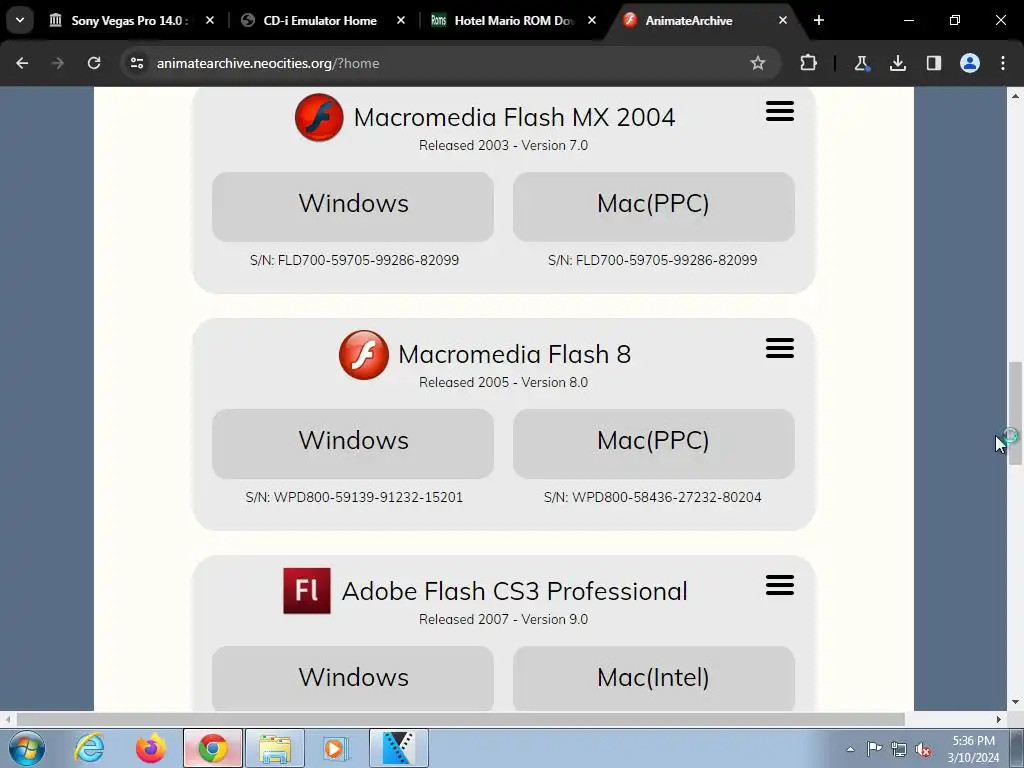1024x768 pixels.
Task: Toggle the Chrome side panel
Action: [x=934, y=63]
